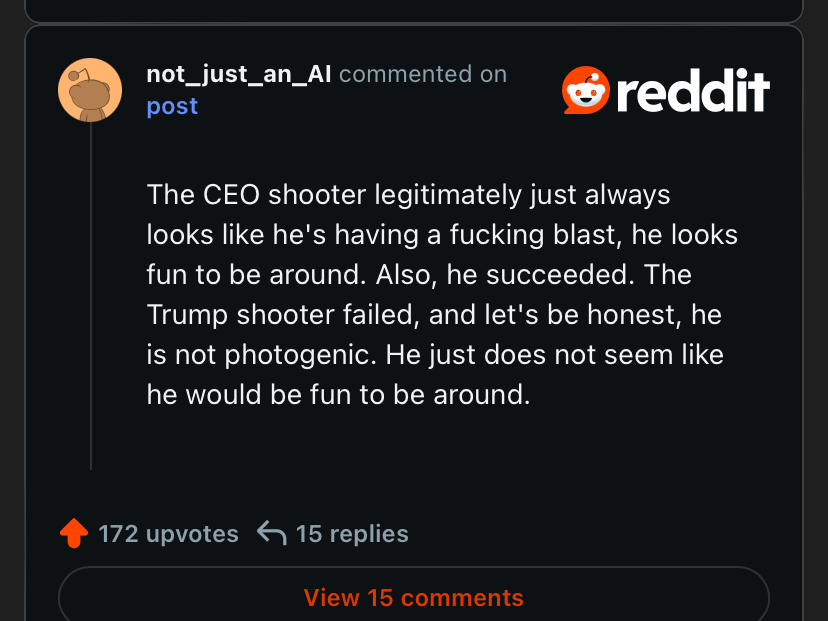Image resolution: width=828 pixels, height=621 pixels.
Task: Click the "15 replies" label
Action: pos(352,534)
